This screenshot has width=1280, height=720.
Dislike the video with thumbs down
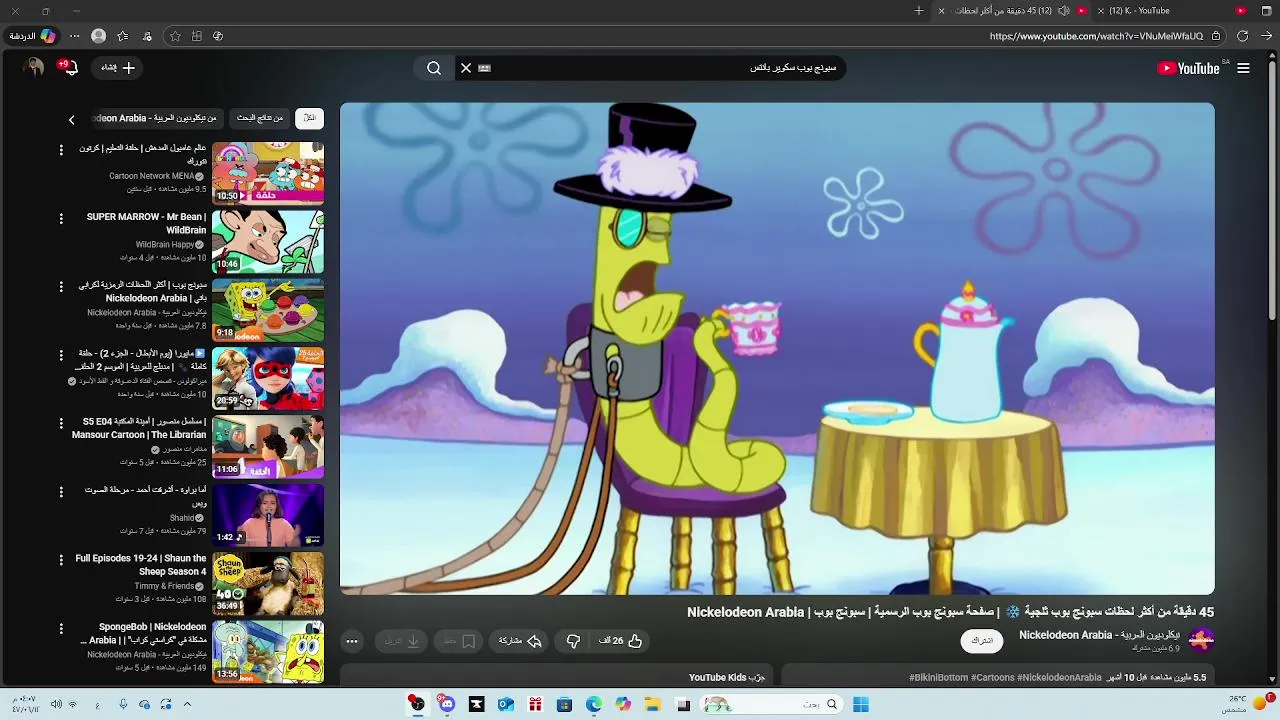tap(573, 641)
